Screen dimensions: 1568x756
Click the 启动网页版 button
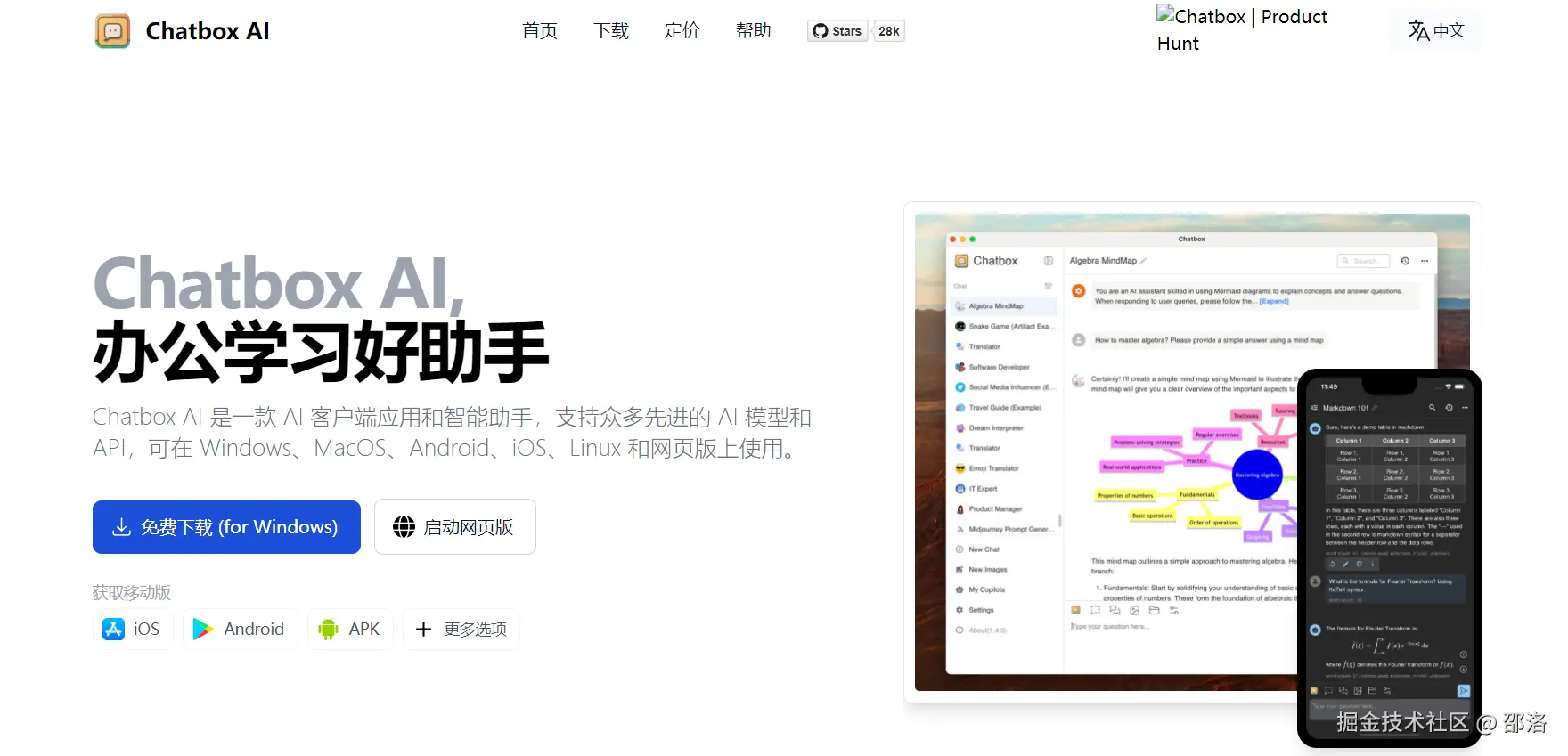455,527
